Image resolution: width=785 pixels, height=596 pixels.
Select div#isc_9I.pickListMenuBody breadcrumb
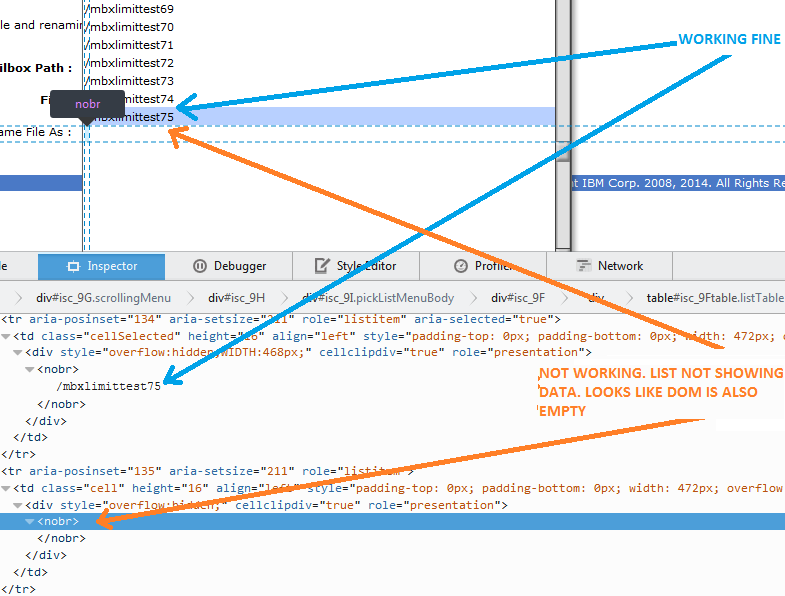click(377, 297)
